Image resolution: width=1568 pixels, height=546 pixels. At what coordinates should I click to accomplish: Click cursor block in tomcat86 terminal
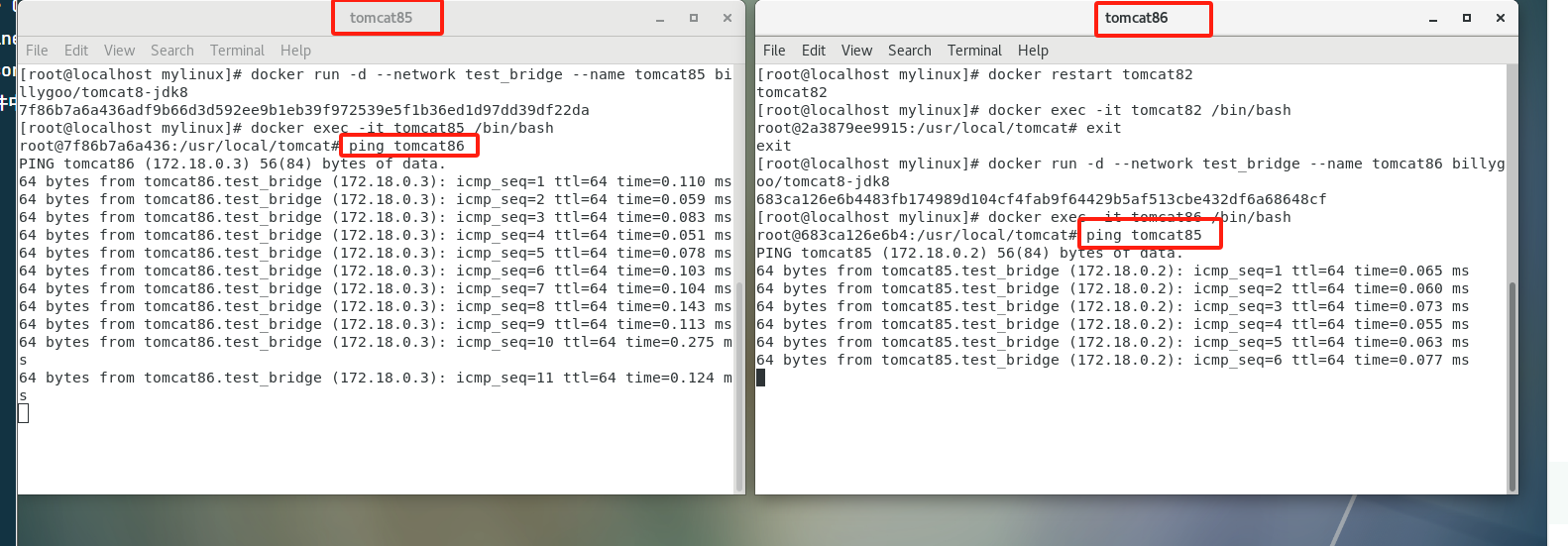point(760,378)
